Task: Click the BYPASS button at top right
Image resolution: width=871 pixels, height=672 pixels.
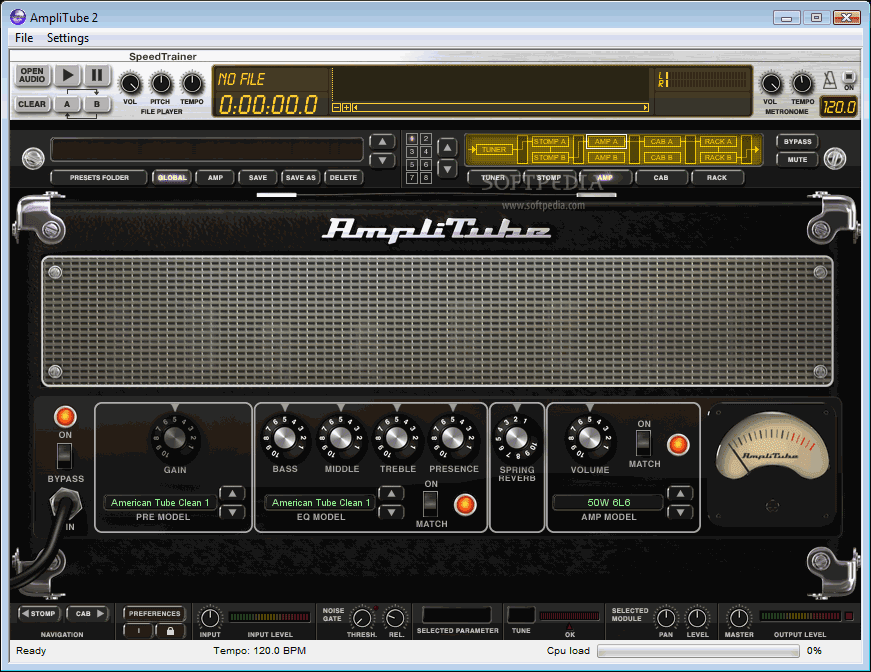Action: pos(798,142)
